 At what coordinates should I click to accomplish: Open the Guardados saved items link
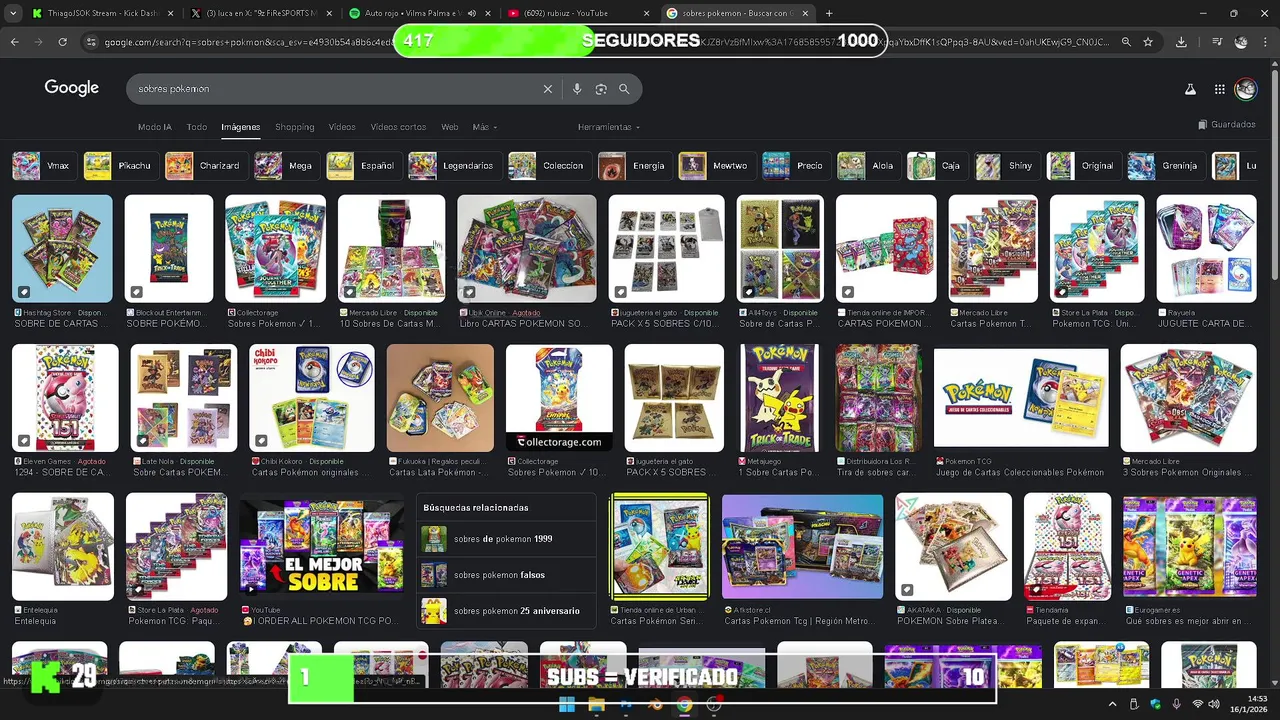[x=1226, y=125]
